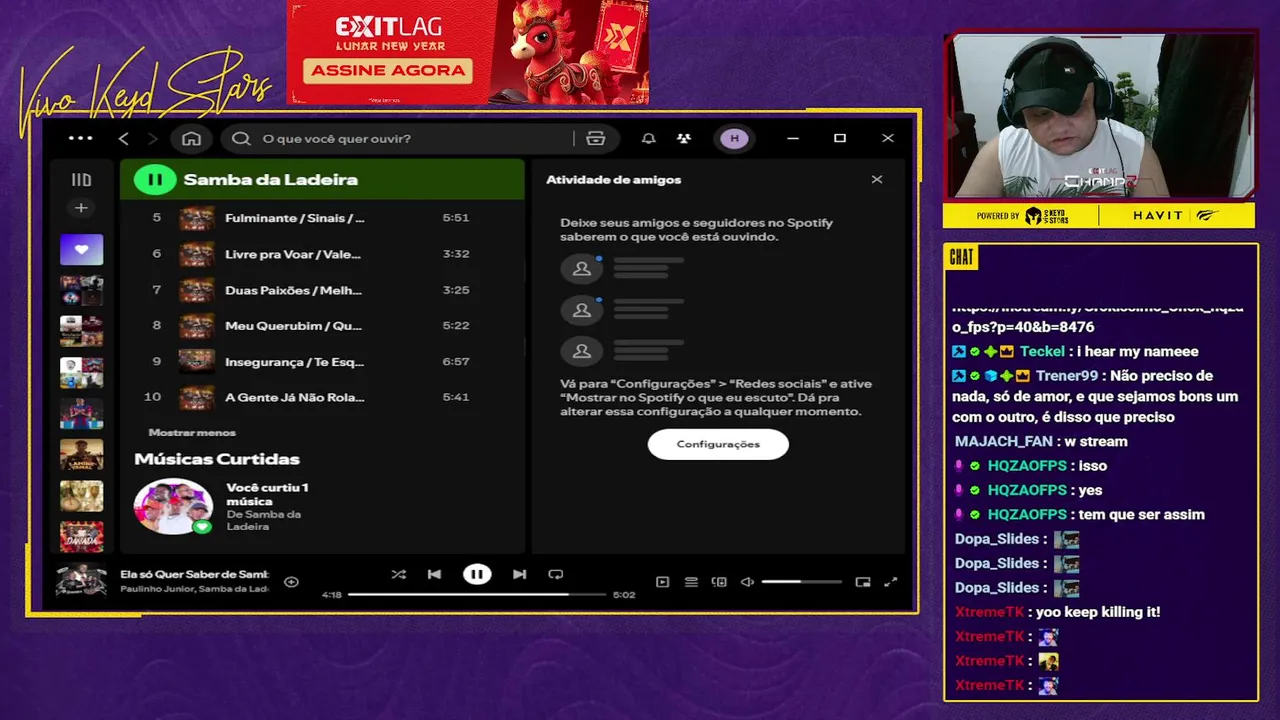Add the current song to Liked Songs
The height and width of the screenshot is (720, 1280).
291,581
